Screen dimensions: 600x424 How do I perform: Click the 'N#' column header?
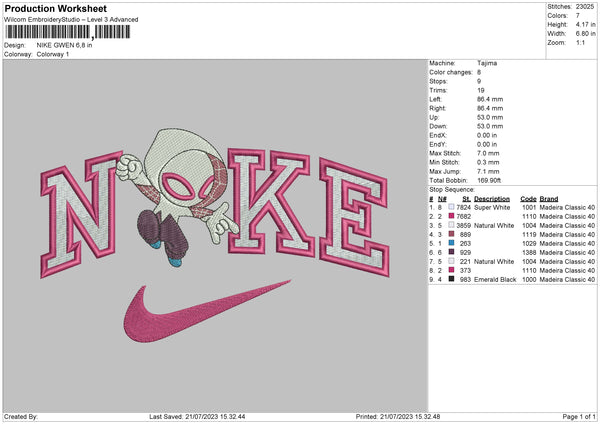tap(442, 199)
